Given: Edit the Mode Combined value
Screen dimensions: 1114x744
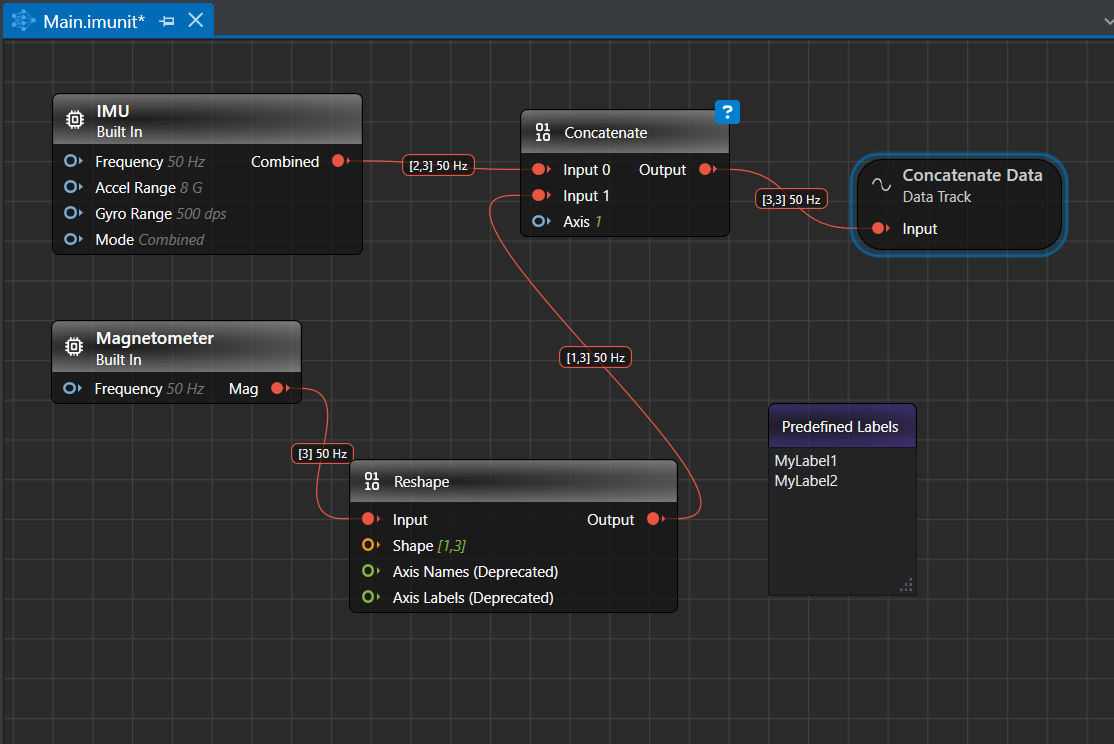Looking at the screenshot, I should (x=171, y=240).
